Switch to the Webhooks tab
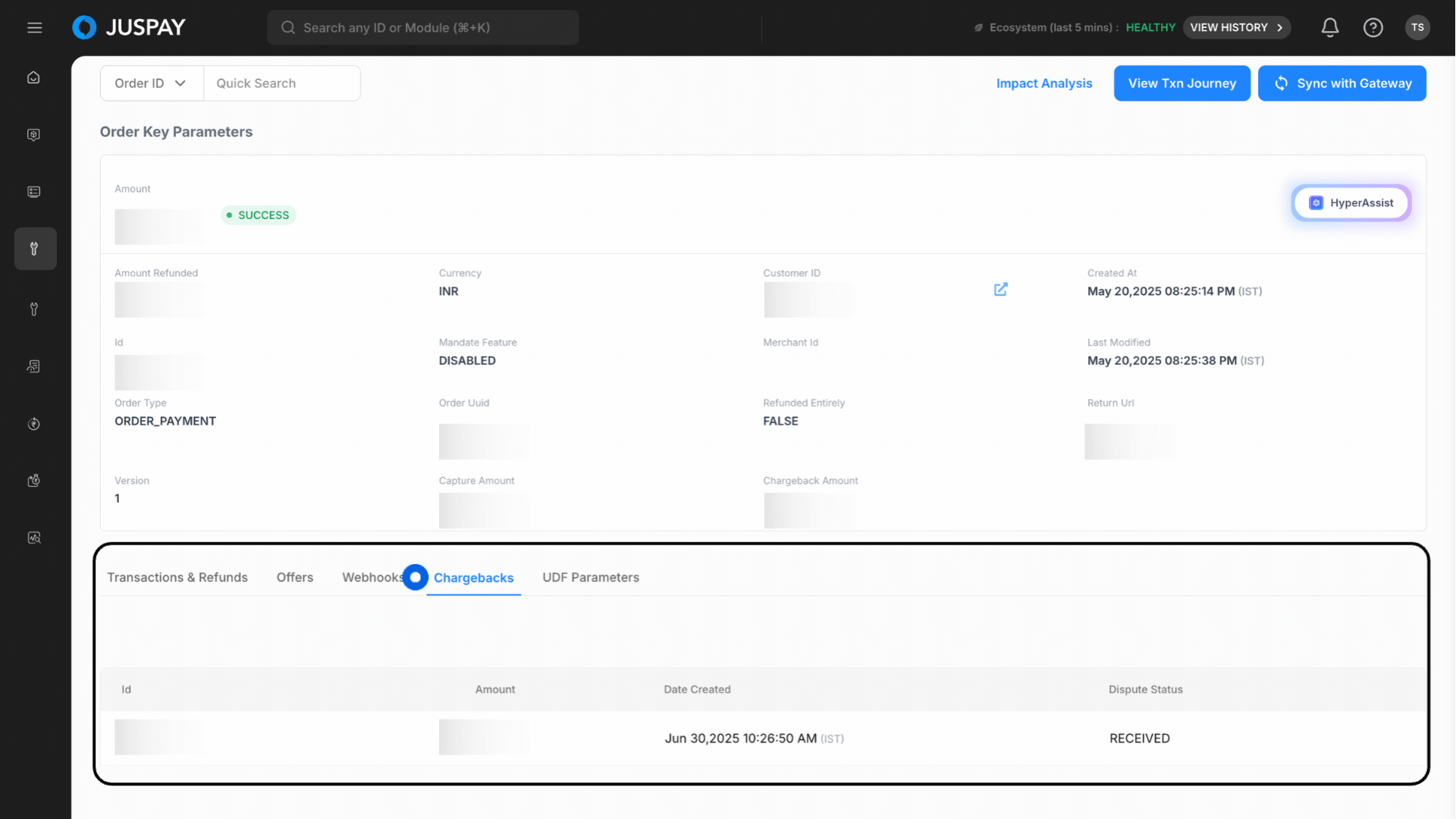The image size is (1456, 819). [x=373, y=578]
